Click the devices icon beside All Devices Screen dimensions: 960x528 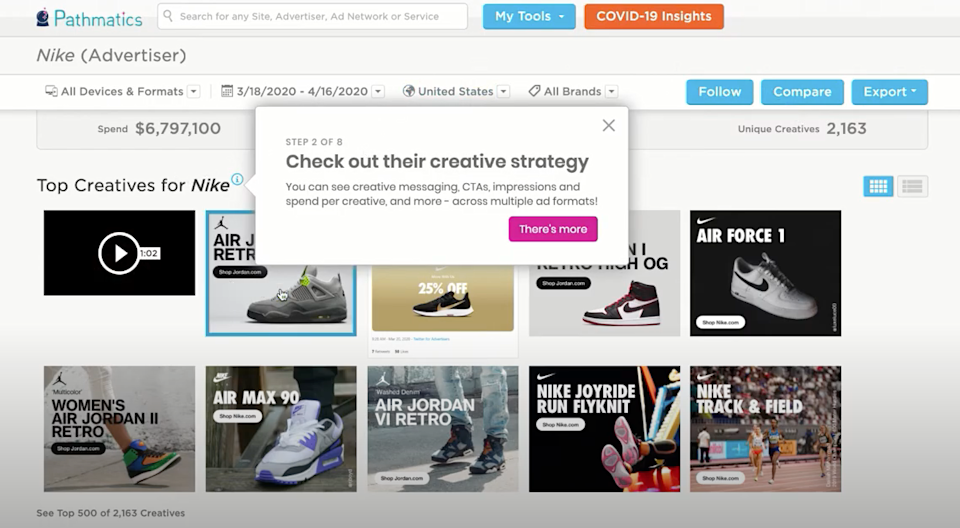point(51,91)
